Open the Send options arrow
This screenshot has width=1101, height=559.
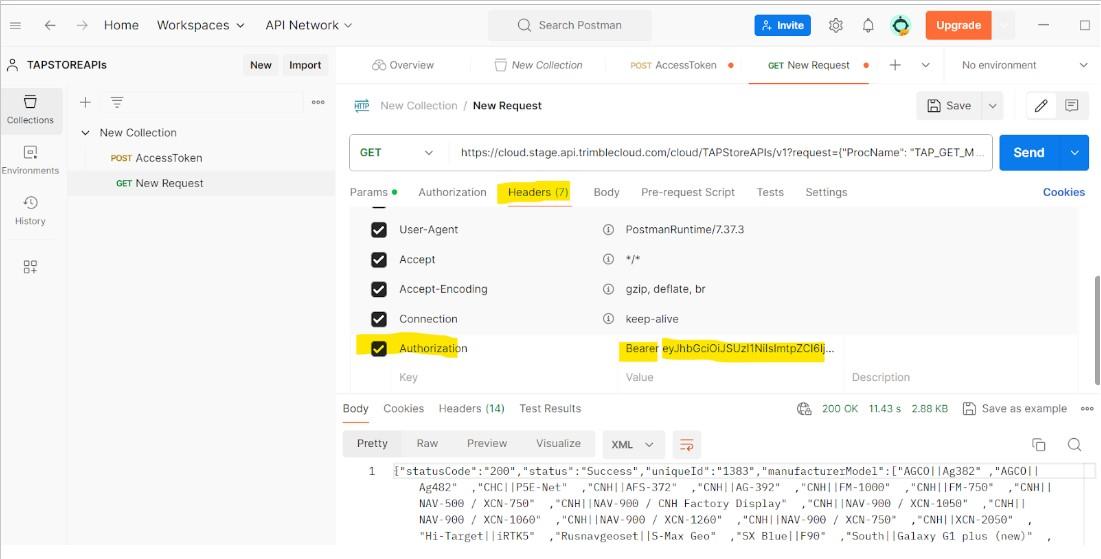click(x=1074, y=152)
